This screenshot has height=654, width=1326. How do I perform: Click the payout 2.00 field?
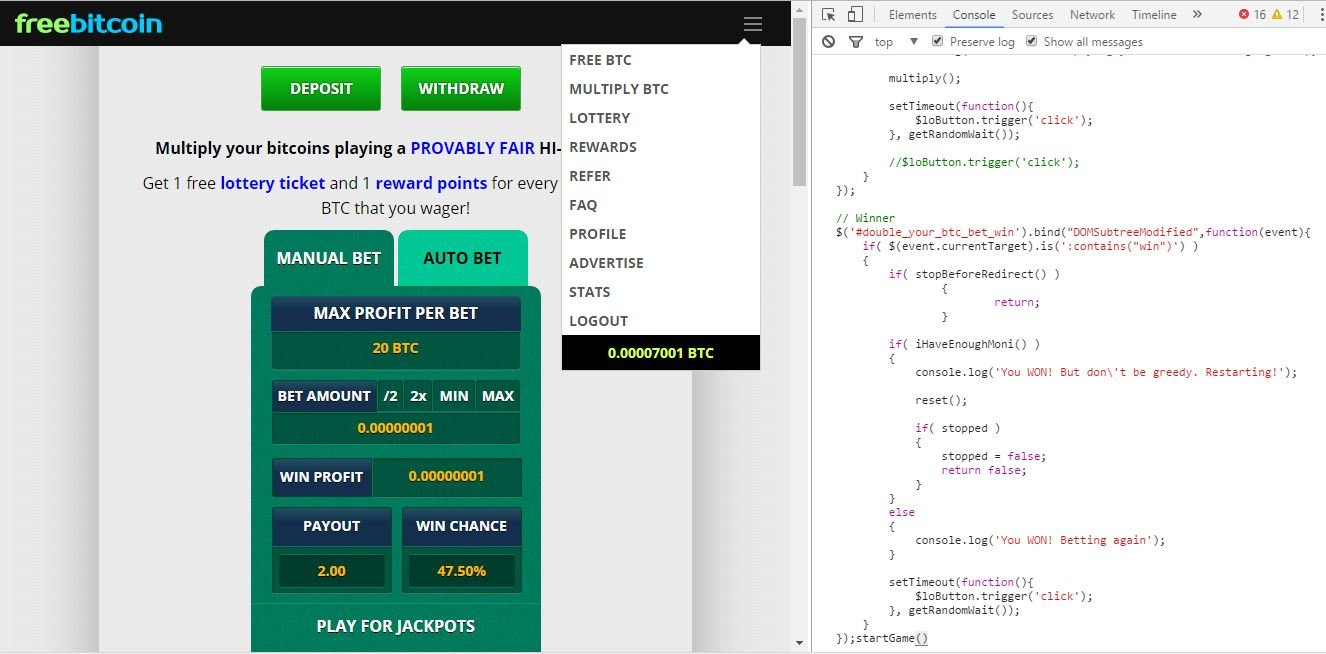coord(331,571)
